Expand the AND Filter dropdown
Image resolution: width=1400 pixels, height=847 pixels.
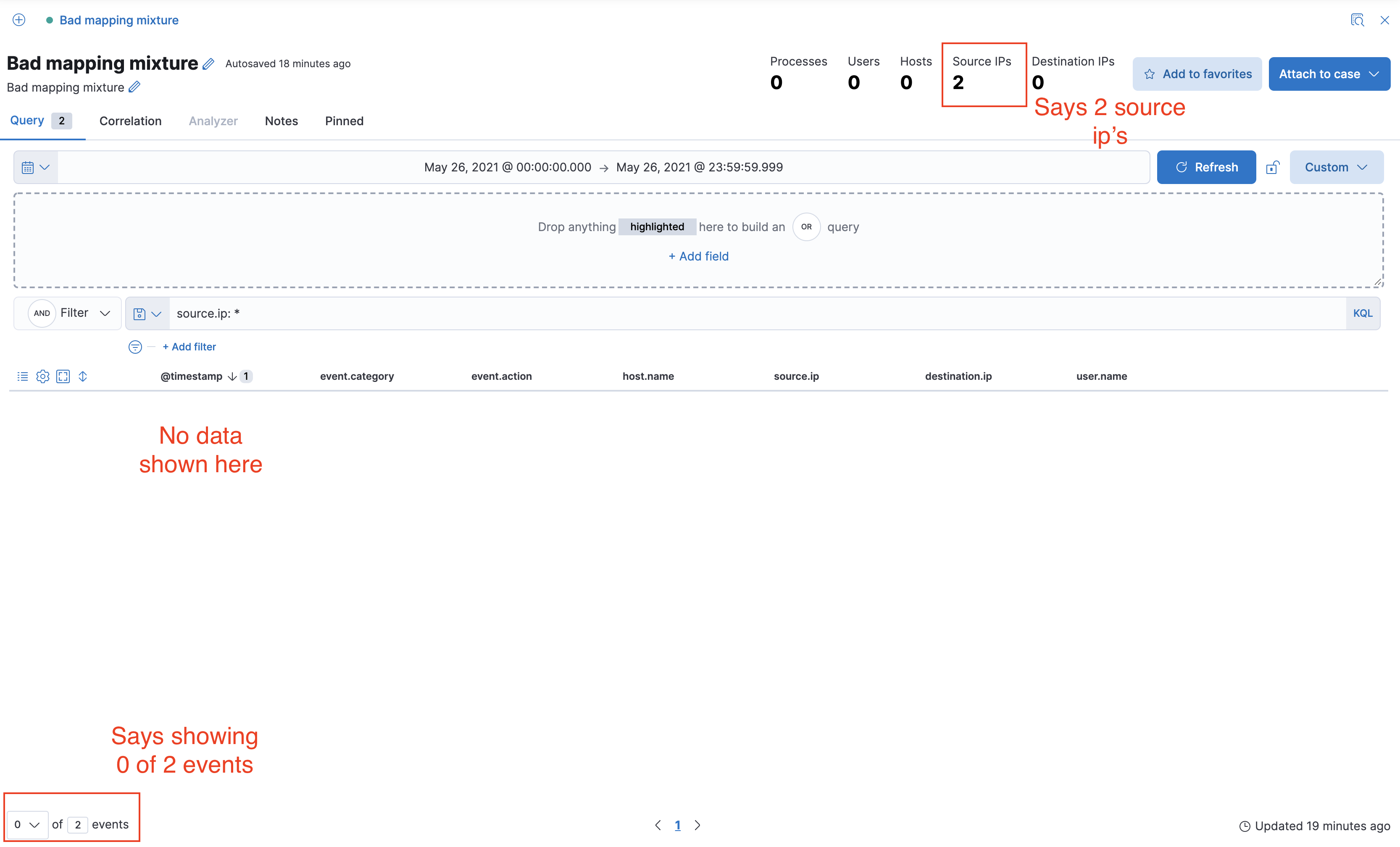coord(68,313)
